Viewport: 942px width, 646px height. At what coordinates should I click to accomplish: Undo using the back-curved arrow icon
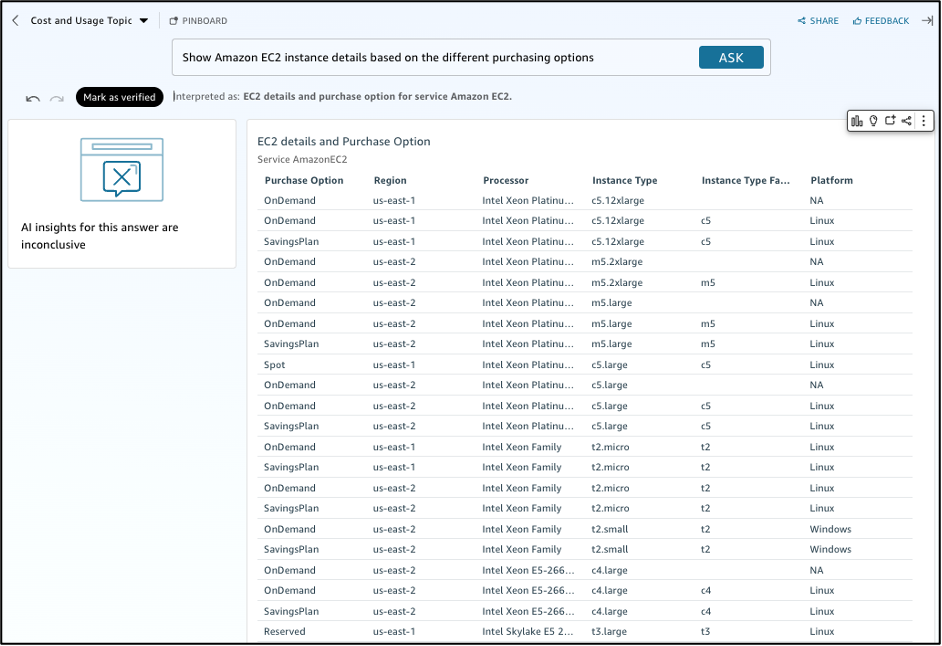click(32, 97)
